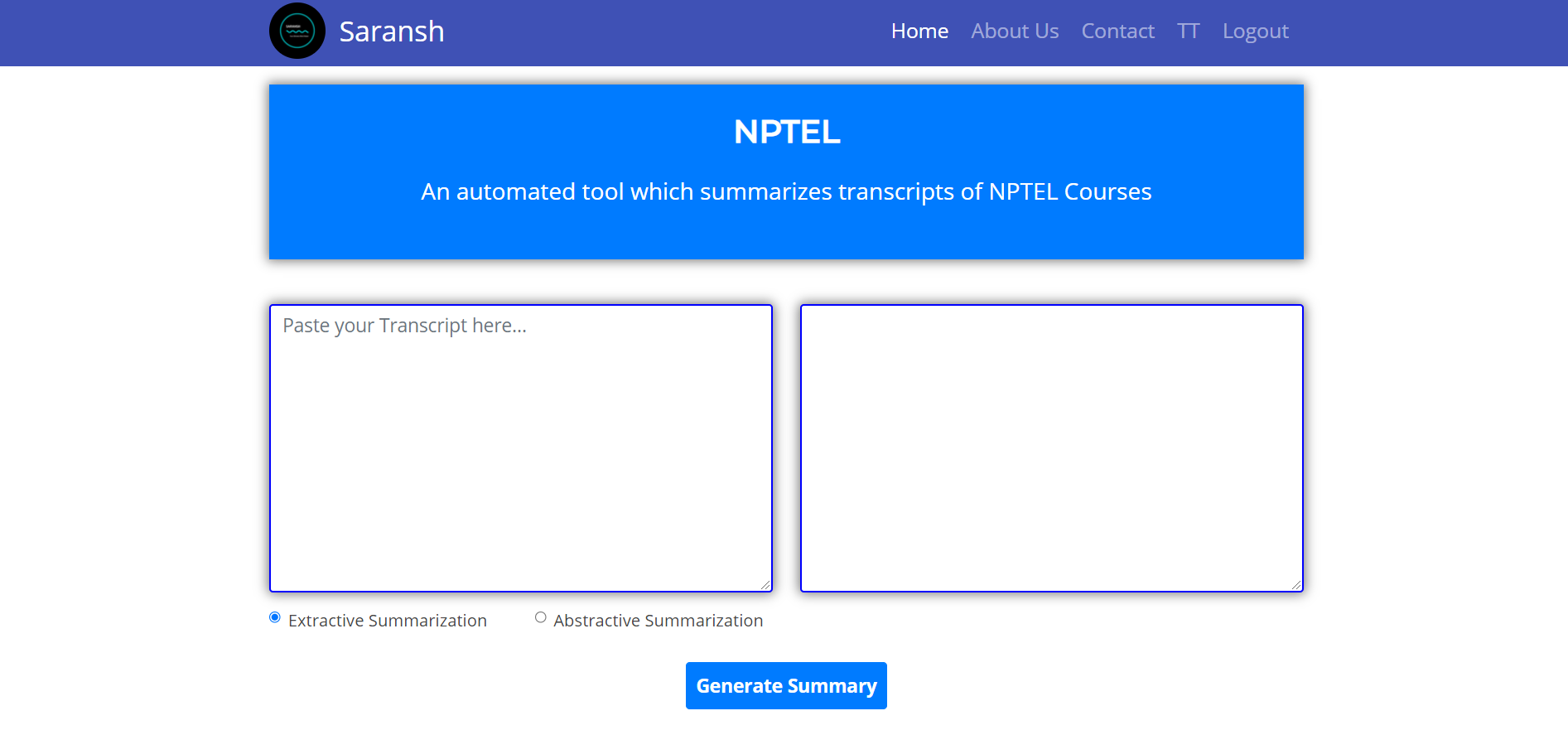Focus the Paste your Transcript textarea
The height and width of the screenshot is (735, 1568).
click(521, 448)
